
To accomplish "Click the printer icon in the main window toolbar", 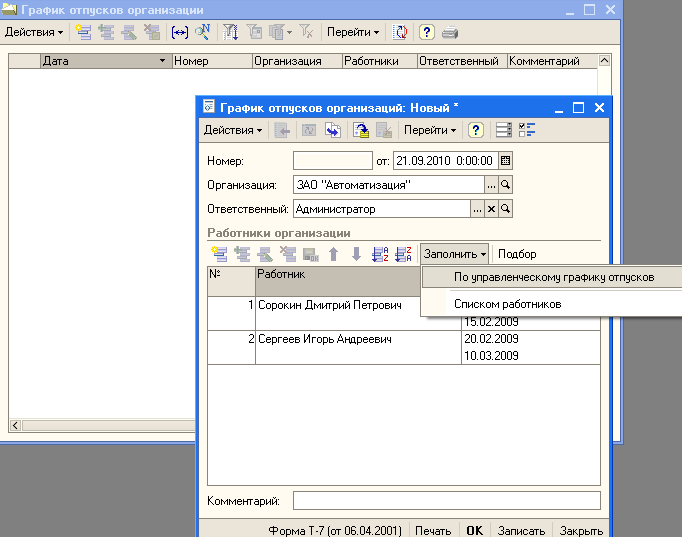I will pyautogui.click(x=450, y=33).
